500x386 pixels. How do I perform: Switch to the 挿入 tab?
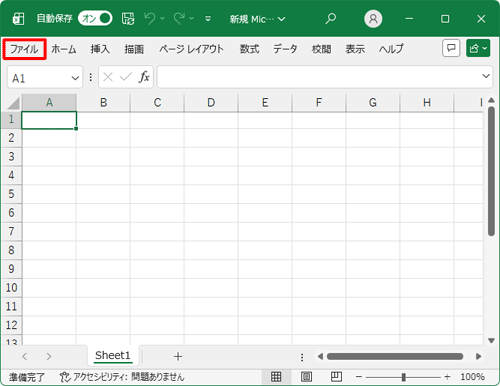tap(100, 49)
